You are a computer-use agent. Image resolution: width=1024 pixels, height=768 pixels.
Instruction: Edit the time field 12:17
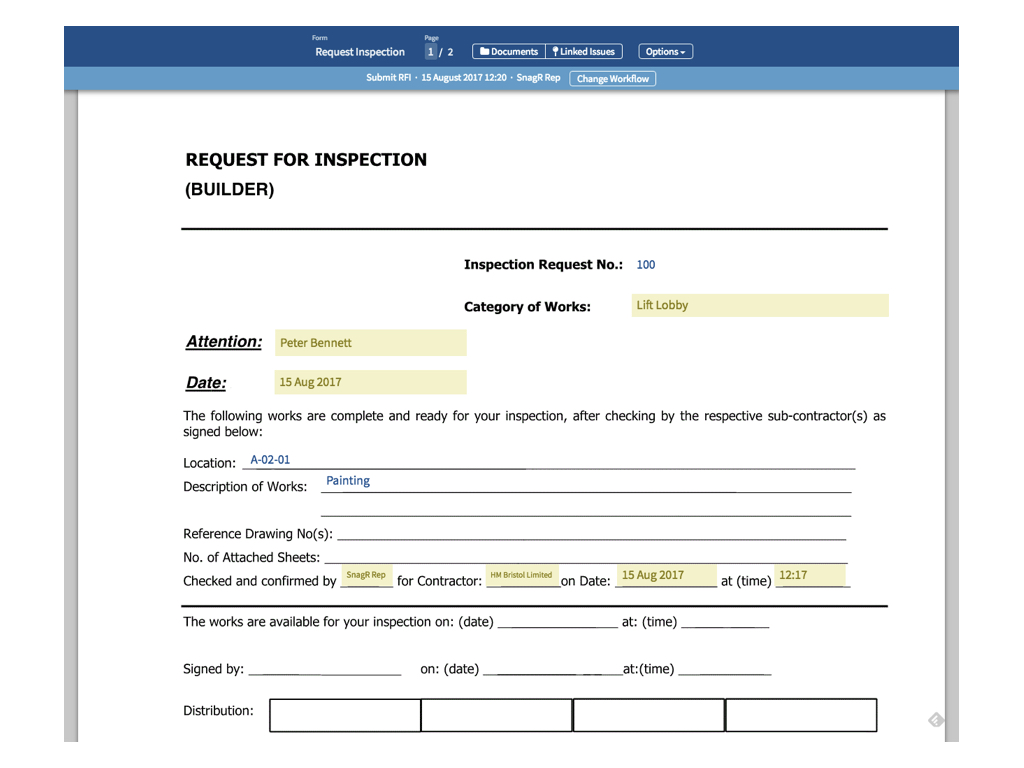pyautogui.click(x=810, y=575)
